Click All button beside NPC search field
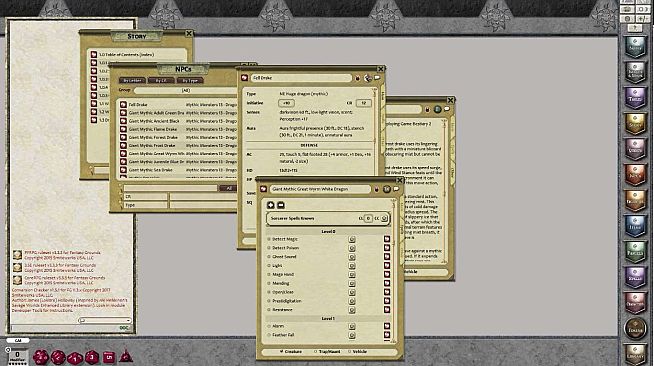 coord(229,188)
